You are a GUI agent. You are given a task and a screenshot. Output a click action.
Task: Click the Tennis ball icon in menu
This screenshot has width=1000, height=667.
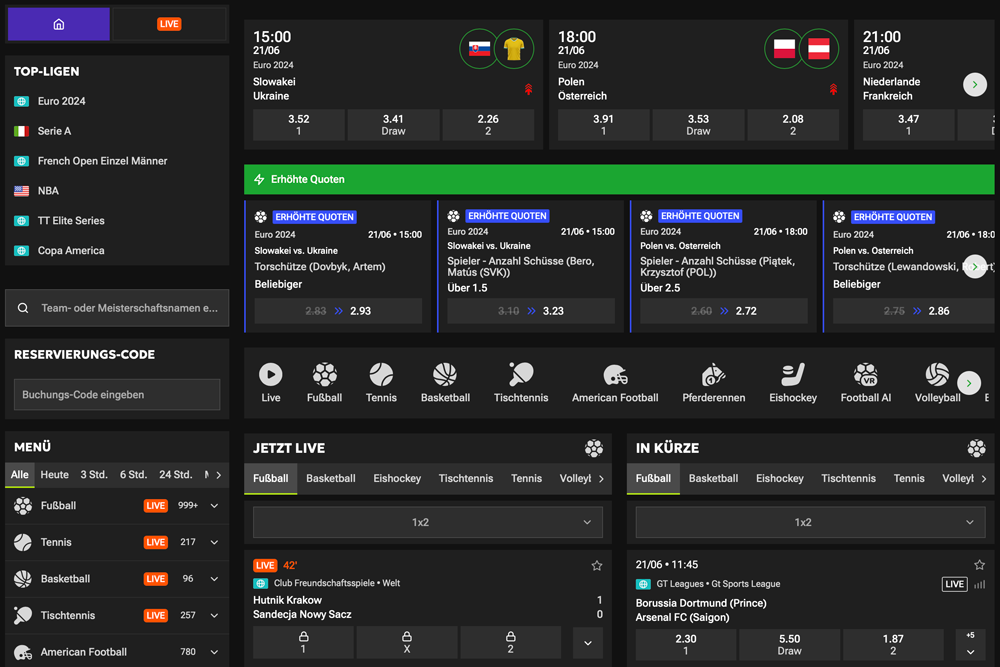[23, 542]
